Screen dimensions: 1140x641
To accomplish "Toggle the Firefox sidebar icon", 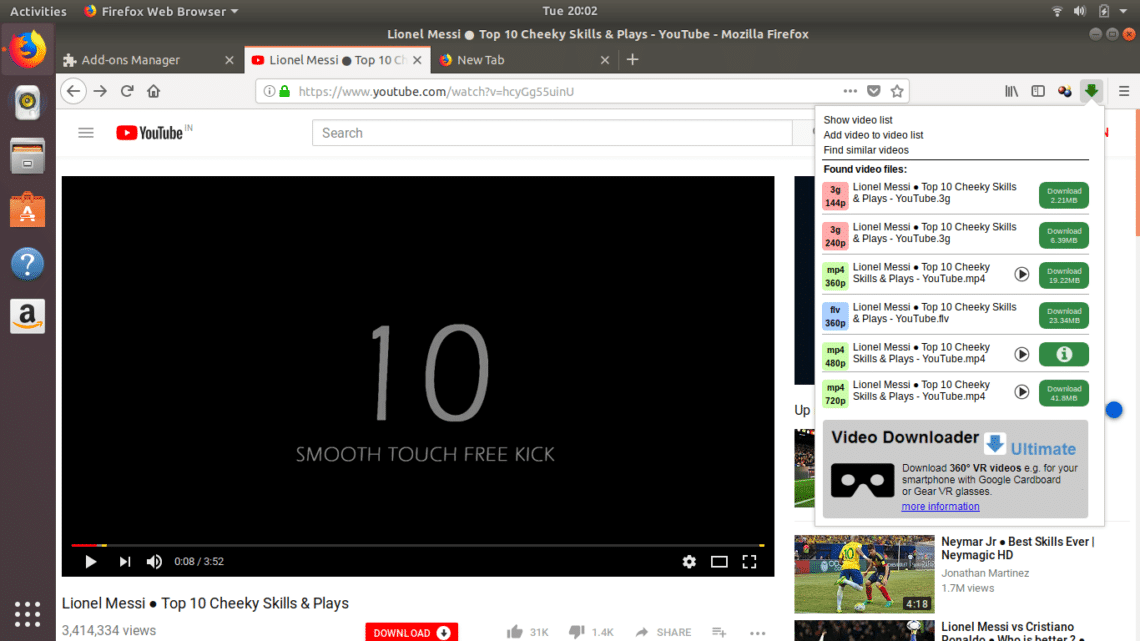I will tap(1038, 91).
